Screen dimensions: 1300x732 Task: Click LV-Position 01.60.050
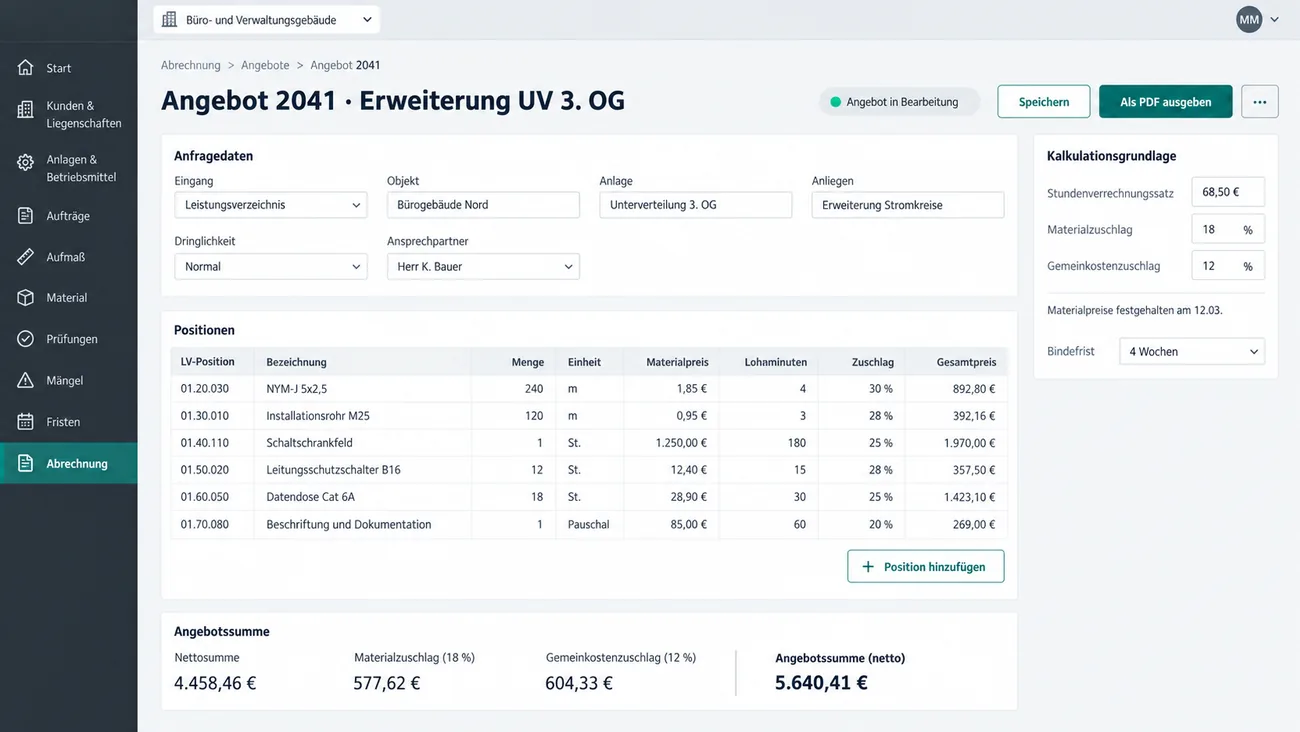pyautogui.click(x=205, y=497)
